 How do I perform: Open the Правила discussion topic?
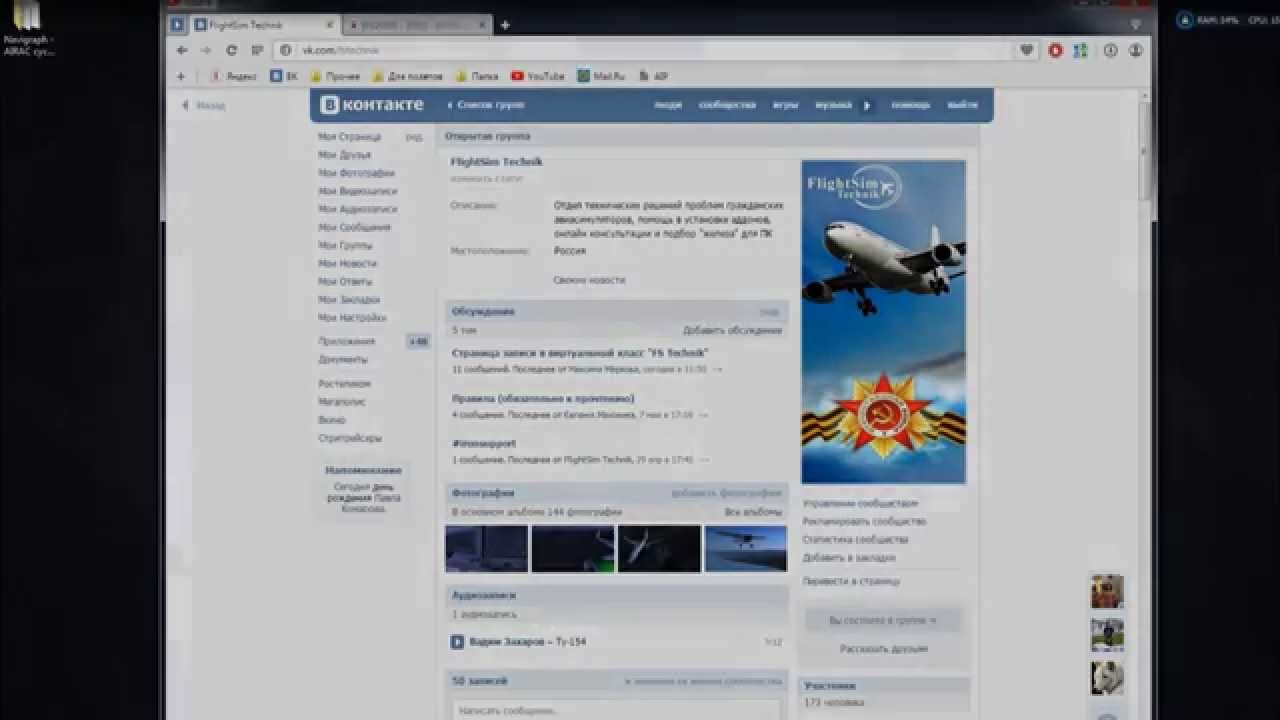click(543, 399)
